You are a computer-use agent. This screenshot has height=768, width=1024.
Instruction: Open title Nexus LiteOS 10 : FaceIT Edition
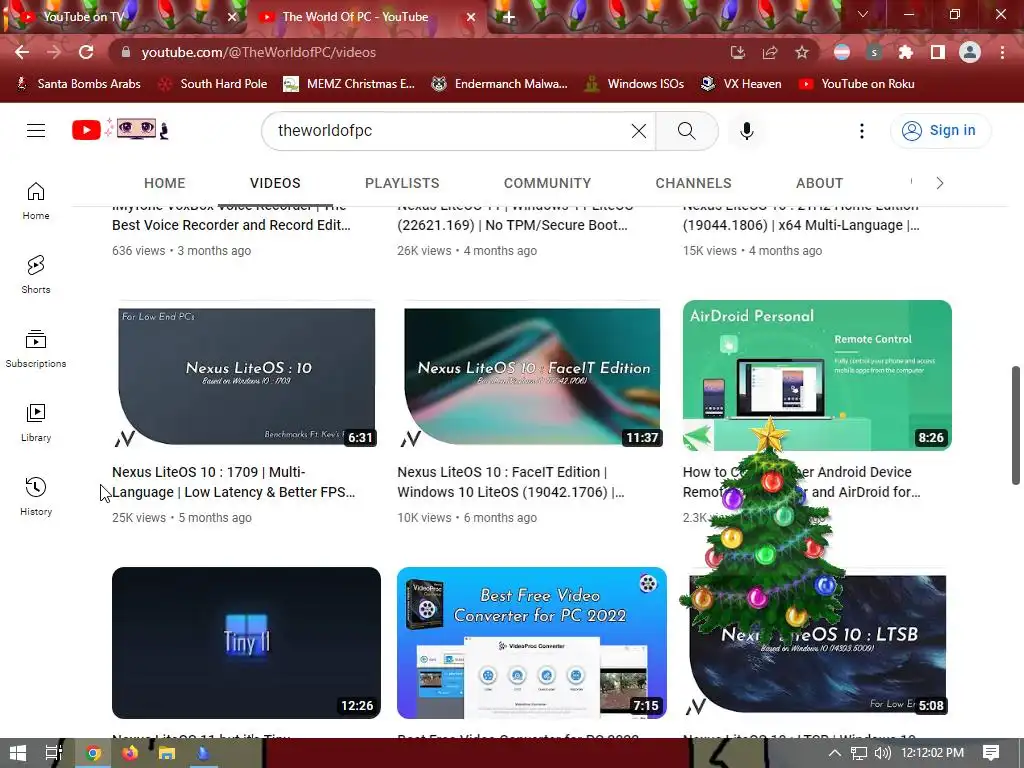tap(511, 482)
